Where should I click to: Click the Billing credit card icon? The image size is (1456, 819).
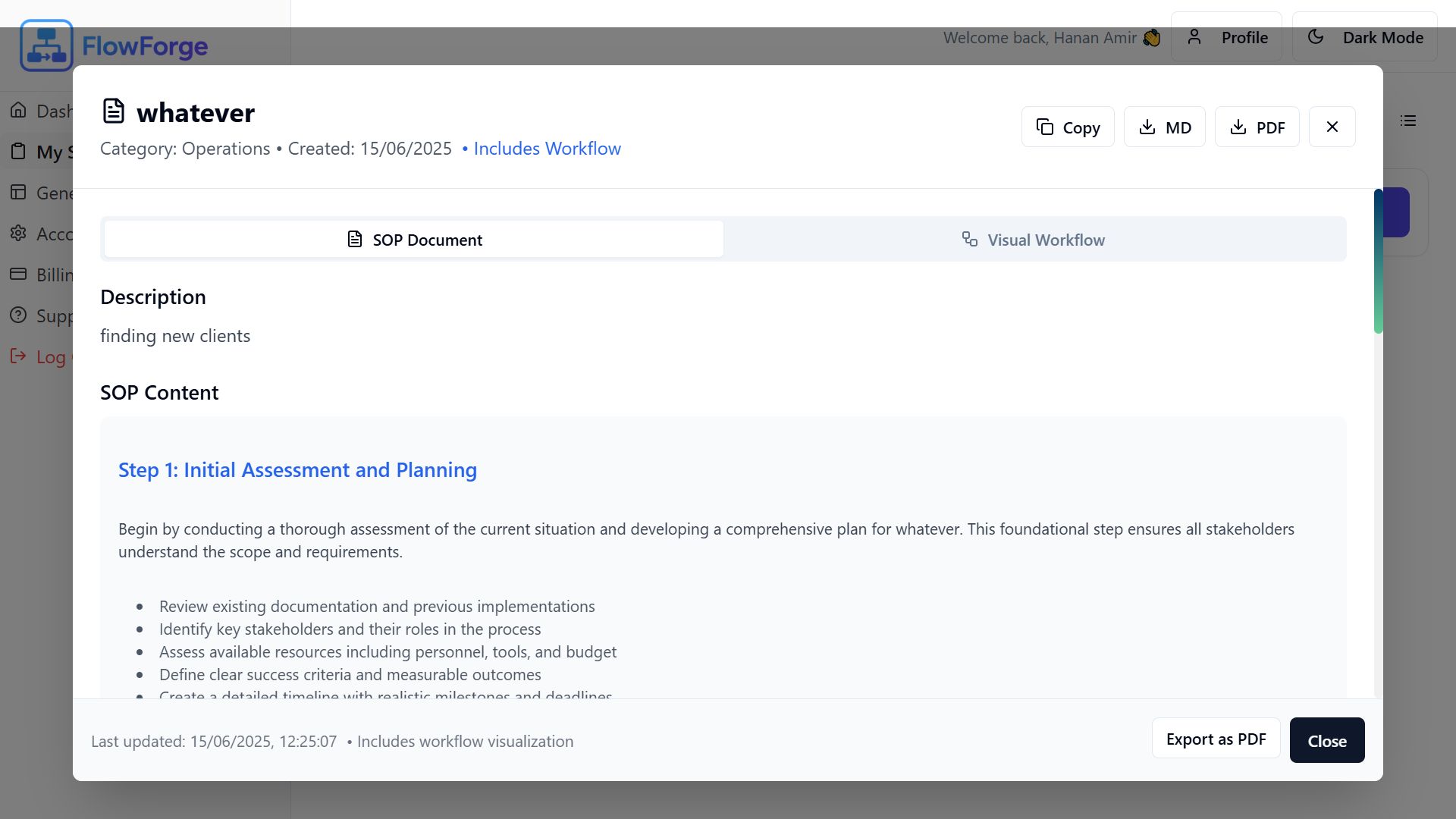[18, 275]
